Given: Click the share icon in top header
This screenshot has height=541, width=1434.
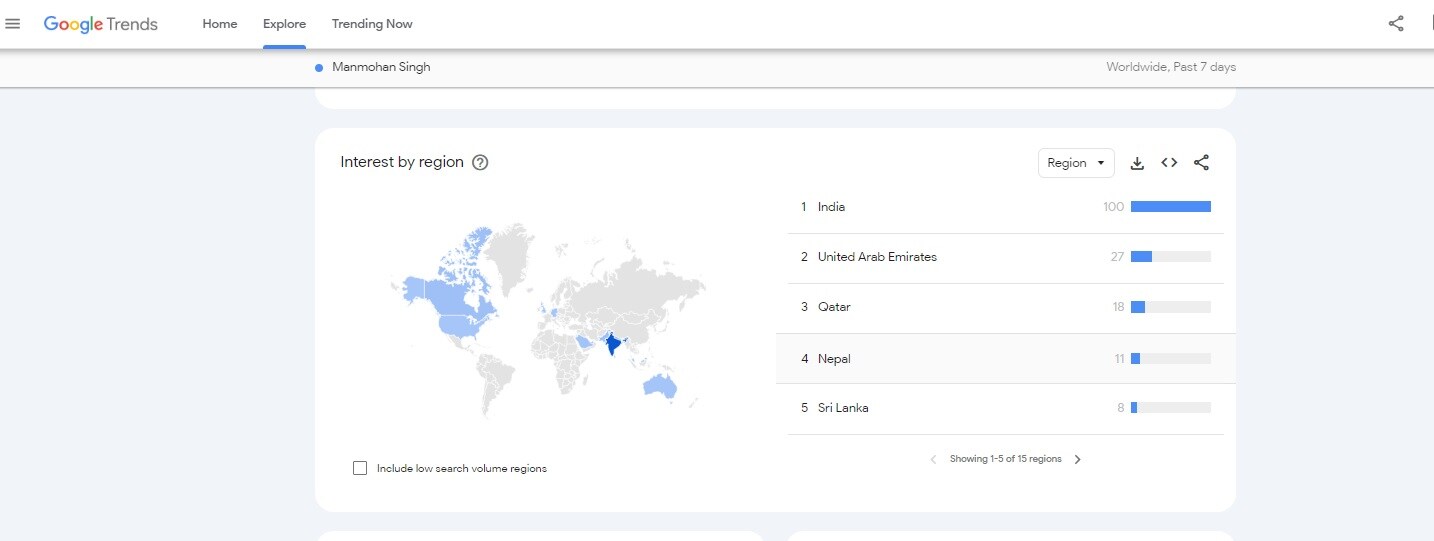Looking at the screenshot, I should tap(1396, 24).
